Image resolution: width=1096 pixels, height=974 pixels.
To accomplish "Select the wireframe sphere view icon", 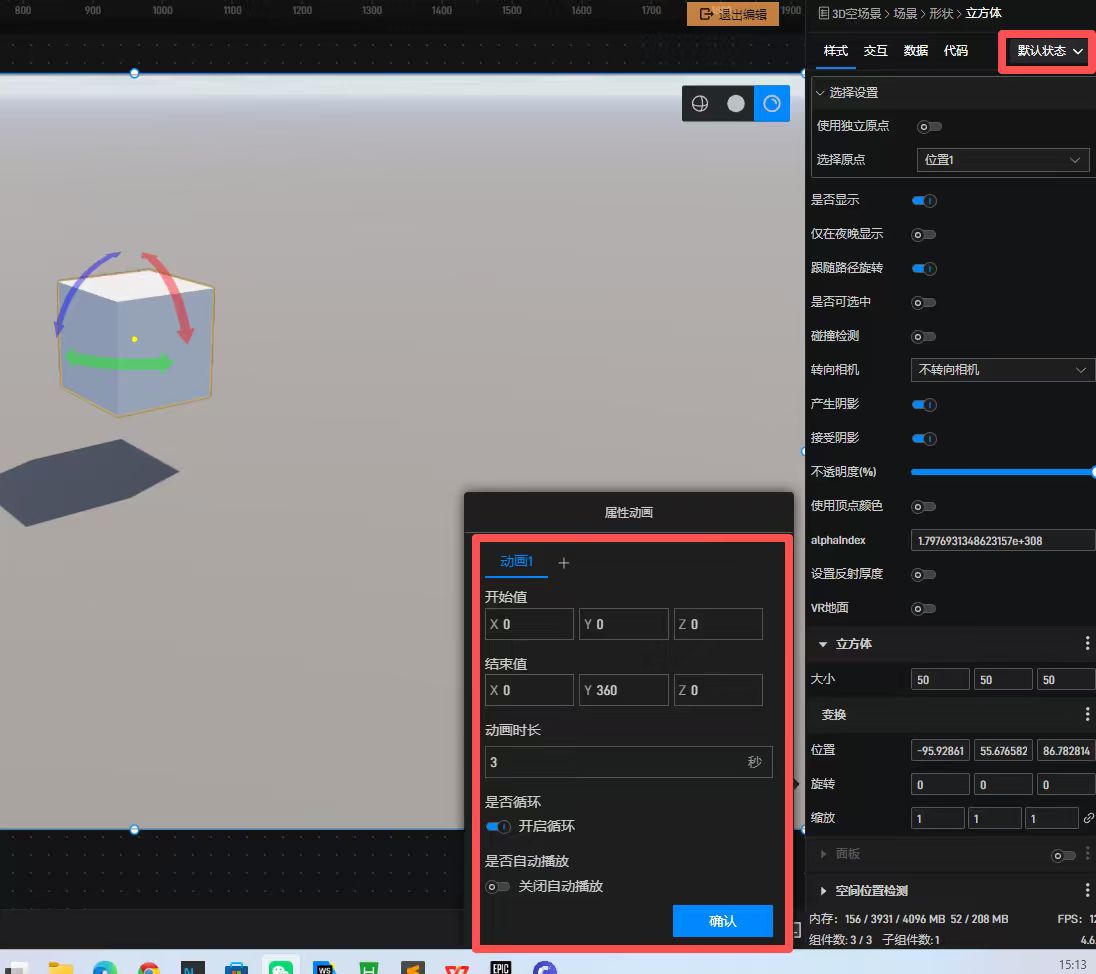I will (x=700, y=103).
